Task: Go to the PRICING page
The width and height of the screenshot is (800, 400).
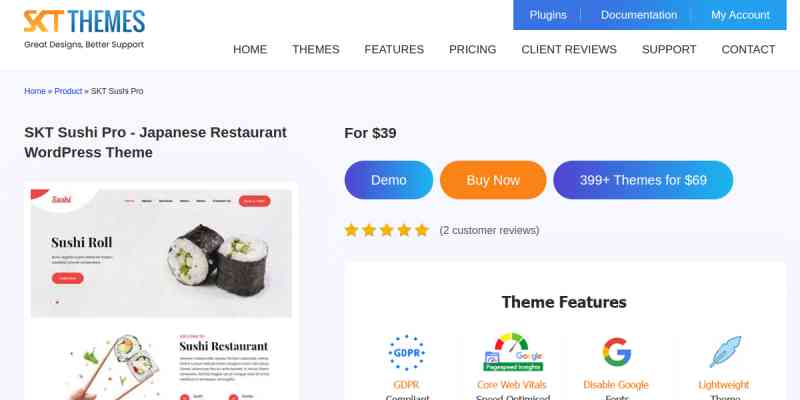Action: click(472, 49)
